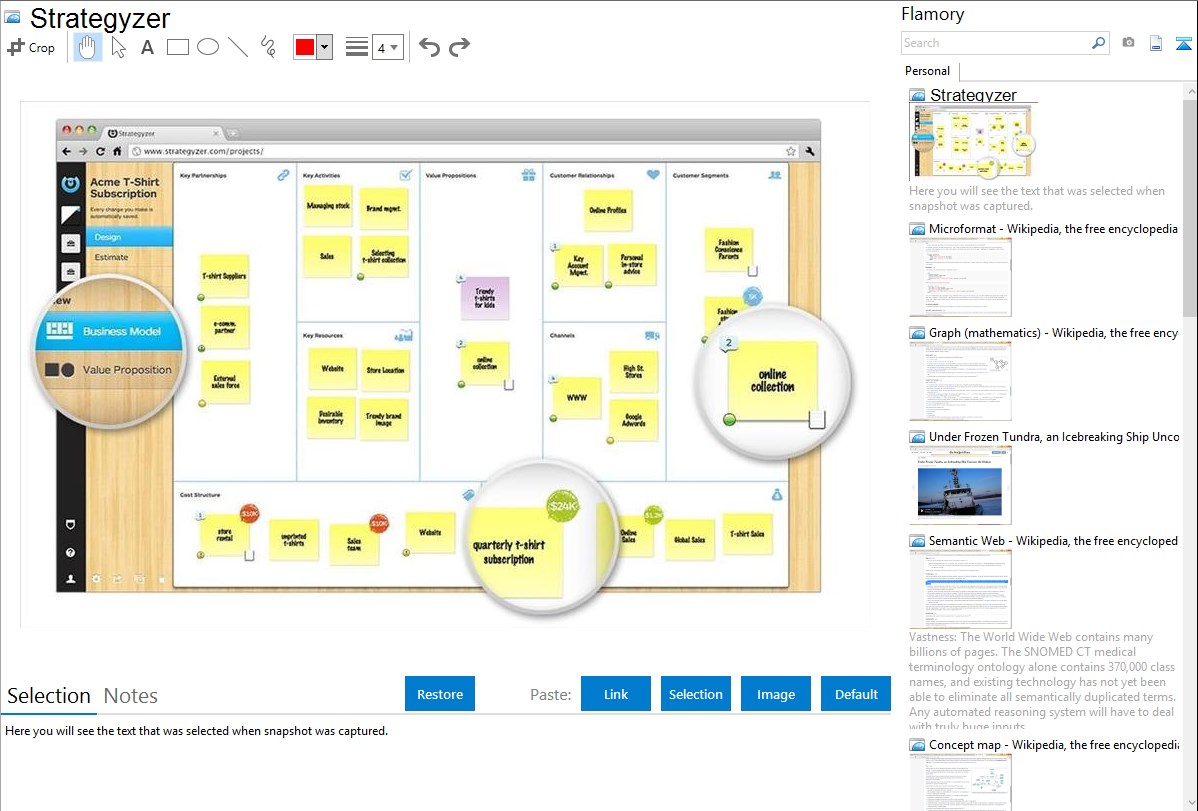Choose the straight line tool
Screen dimensions: 1198x811
238,47
